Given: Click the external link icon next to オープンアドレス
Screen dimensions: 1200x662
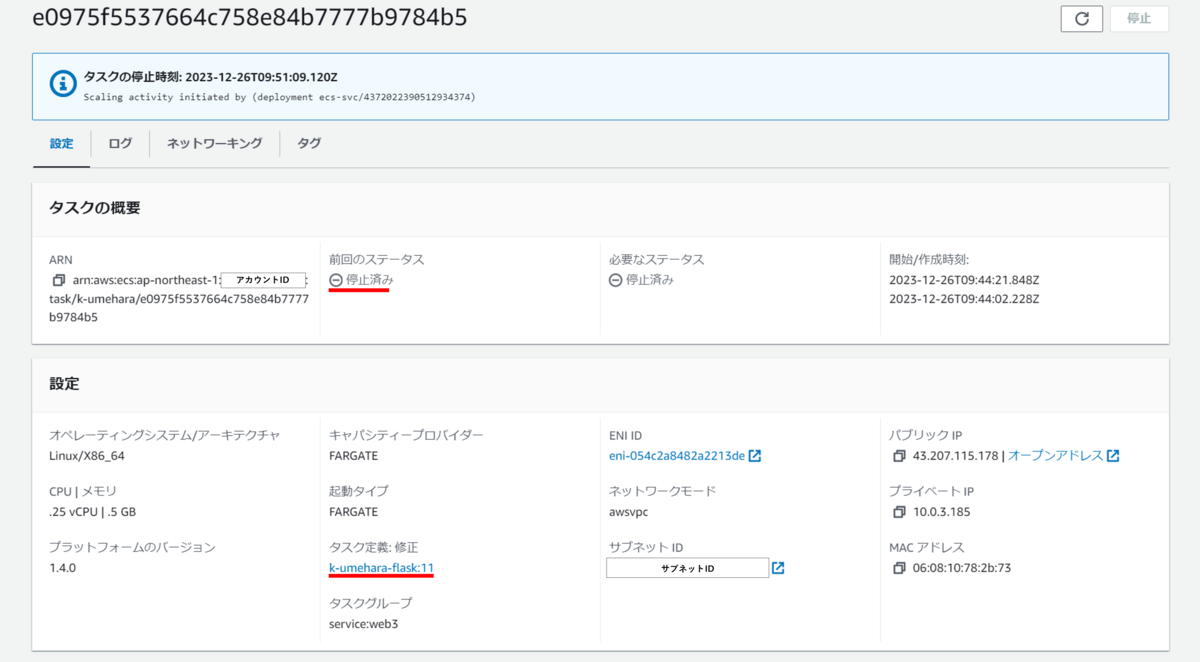Looking at the screenshot, I should (x=1113, y=455).
